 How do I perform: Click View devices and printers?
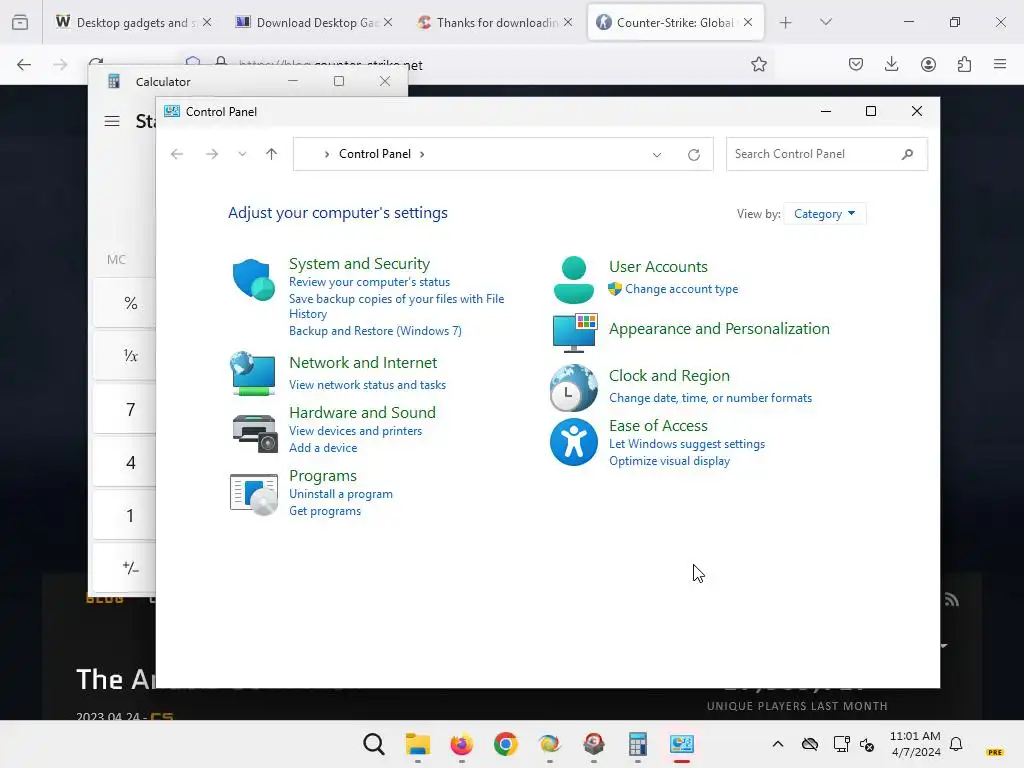[355, 430]
